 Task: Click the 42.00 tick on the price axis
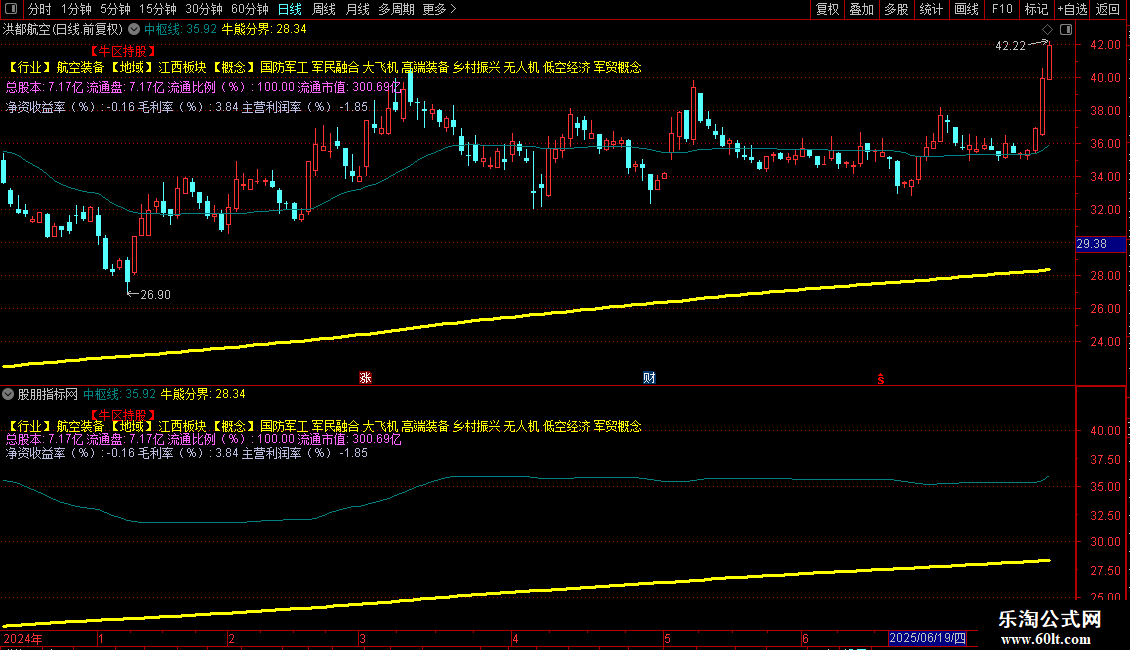click(x=1105, y=45)
